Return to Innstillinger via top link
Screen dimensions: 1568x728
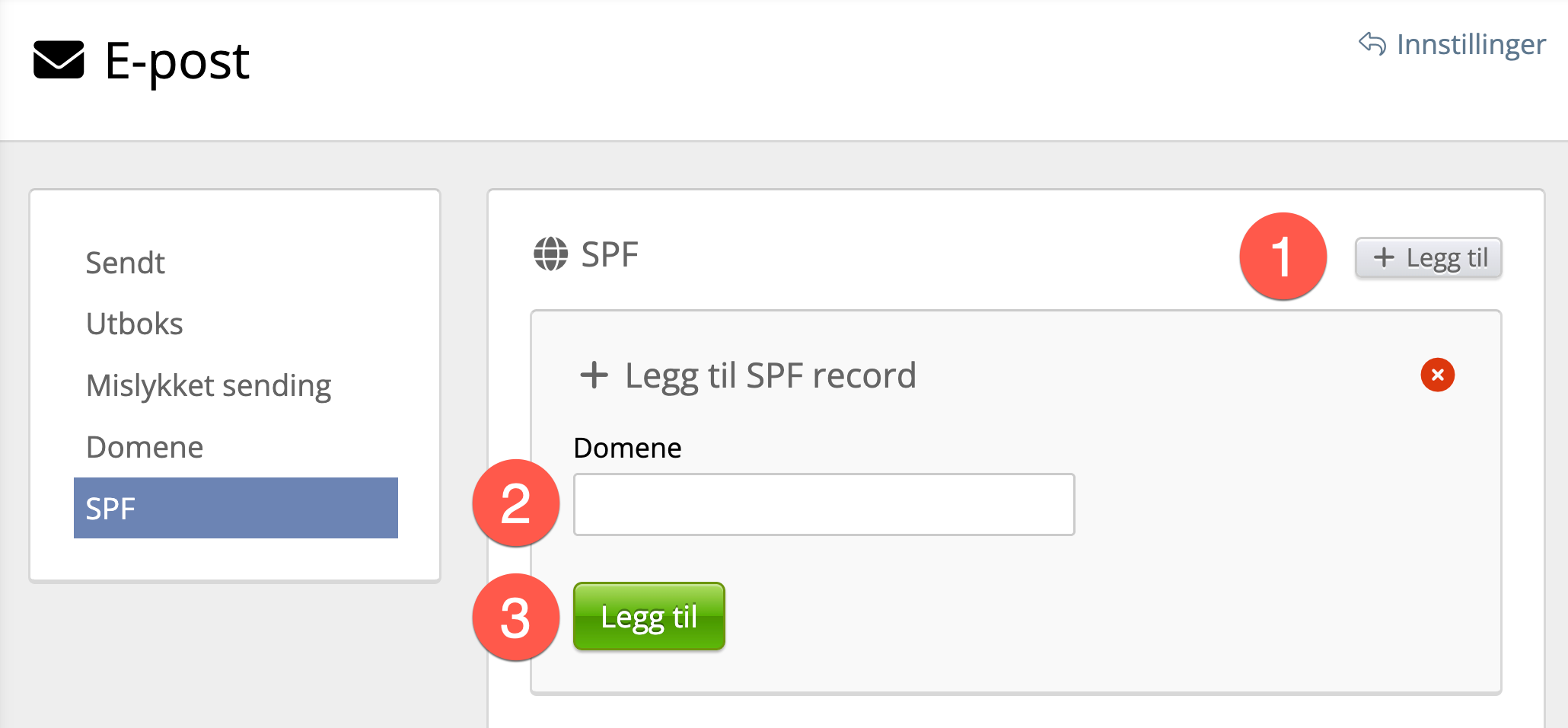(1470, 44)
